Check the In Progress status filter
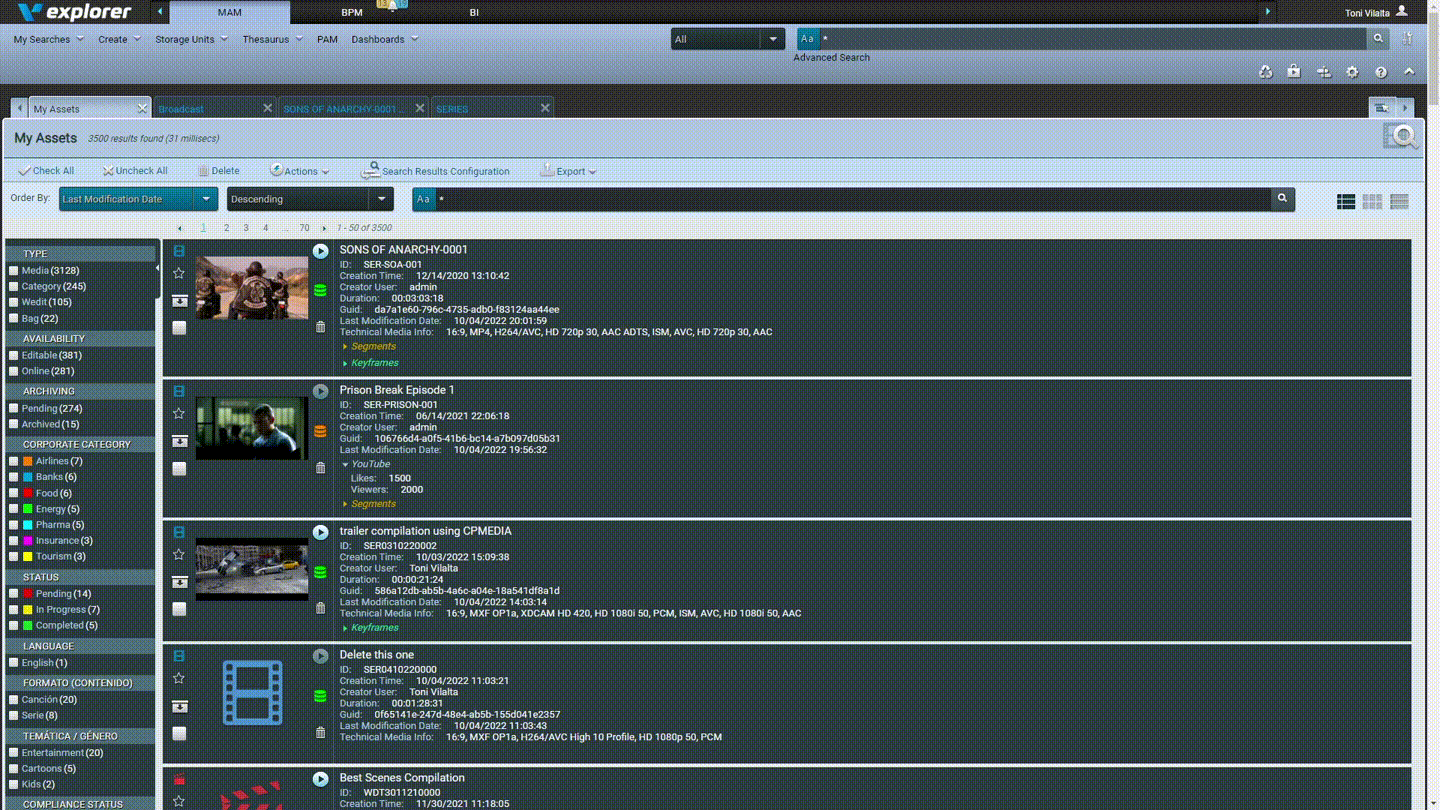 (14, 609)
